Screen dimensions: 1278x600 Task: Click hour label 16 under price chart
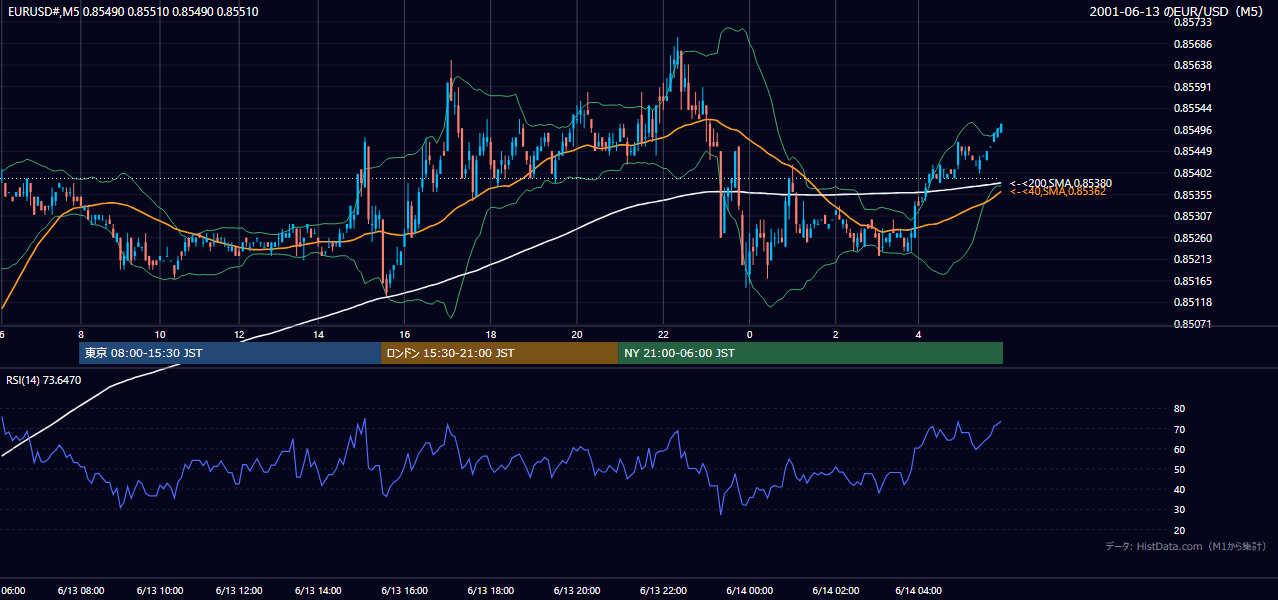(405, 334)
